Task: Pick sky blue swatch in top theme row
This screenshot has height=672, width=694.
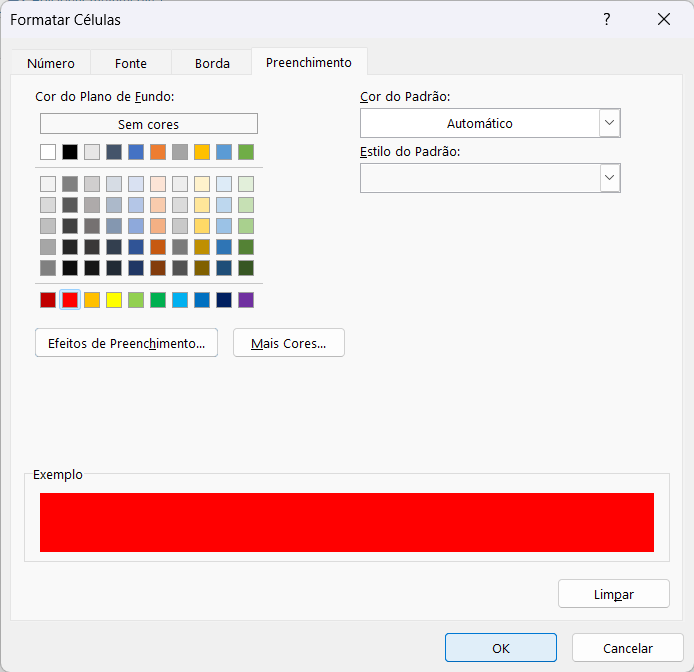Action: [x=224, y=152]
